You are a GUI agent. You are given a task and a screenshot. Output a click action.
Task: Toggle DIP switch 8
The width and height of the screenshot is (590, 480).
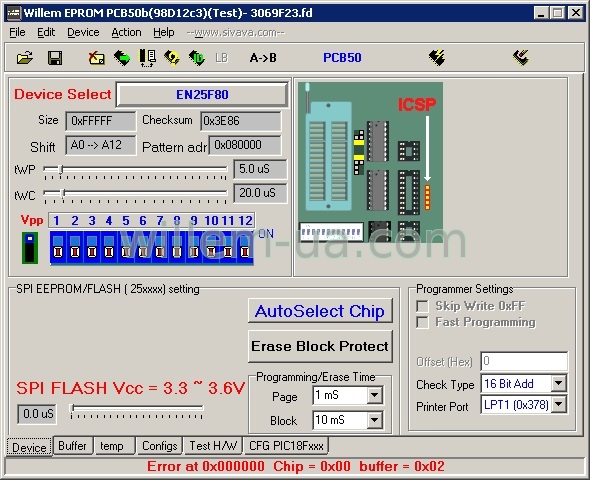177,247
